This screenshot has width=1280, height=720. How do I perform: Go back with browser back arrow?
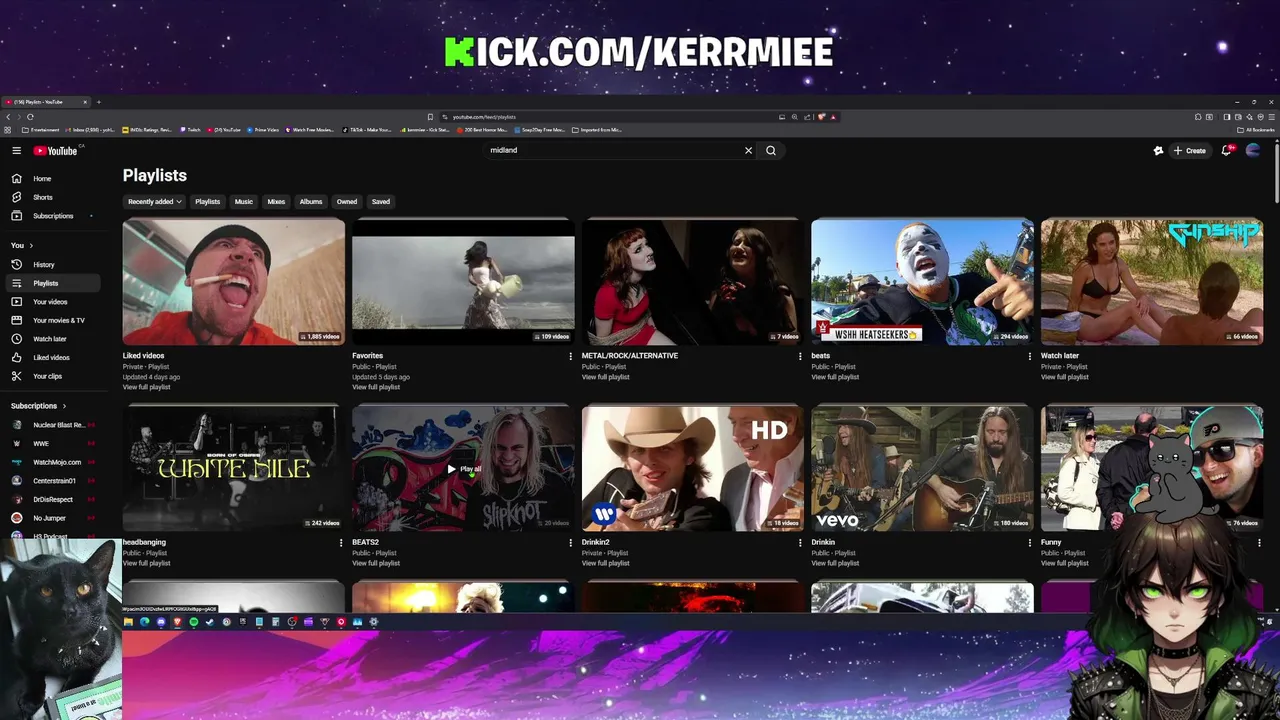(8, 117)
